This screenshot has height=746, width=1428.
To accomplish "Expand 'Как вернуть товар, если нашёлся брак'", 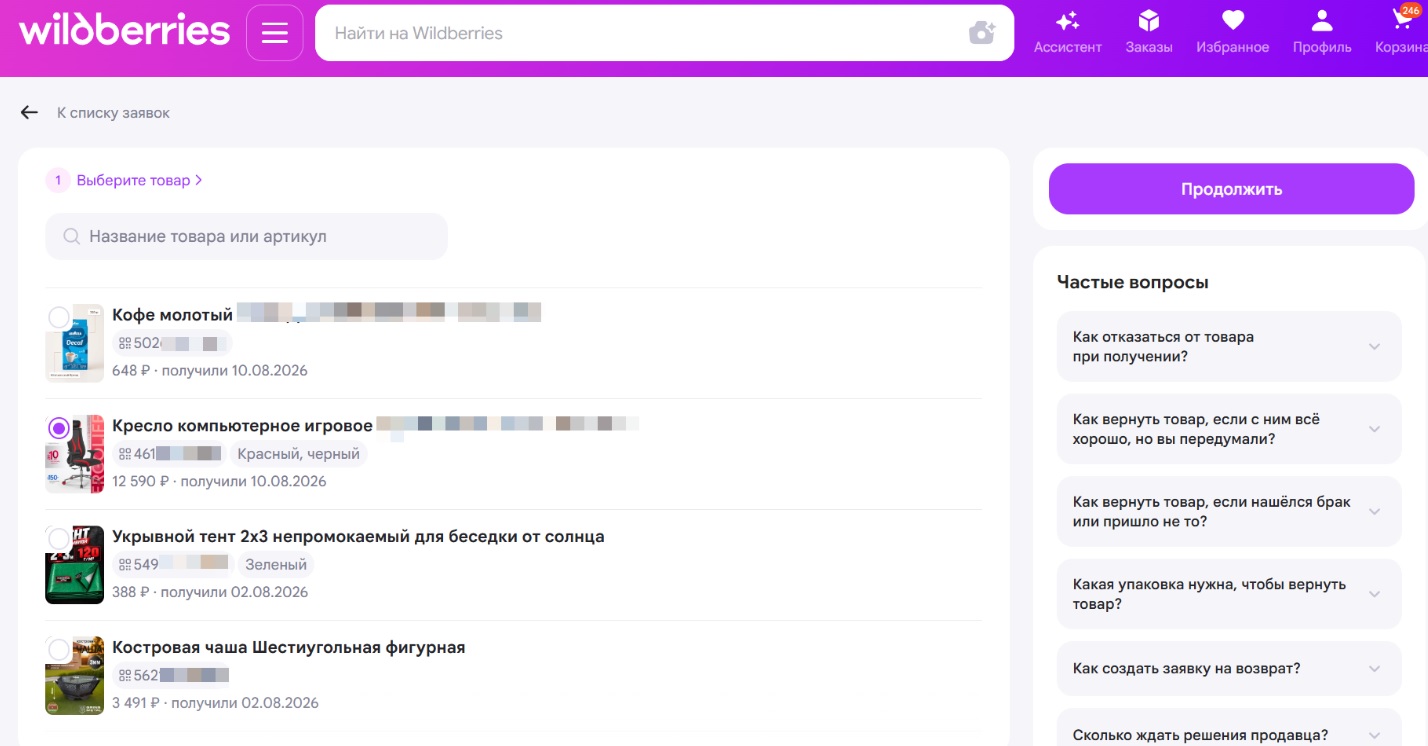I will (x=1229, y=511).
